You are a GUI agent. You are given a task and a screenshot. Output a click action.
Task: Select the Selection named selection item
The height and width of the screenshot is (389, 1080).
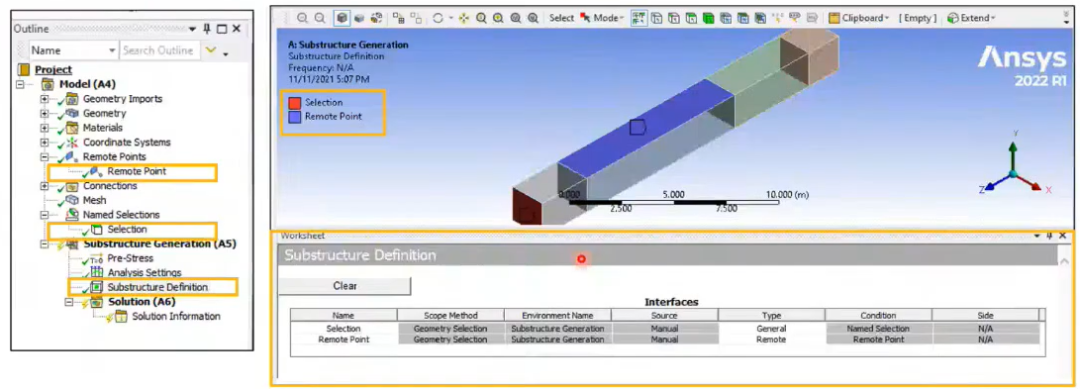pyautogui.click(x=127, y=229)
